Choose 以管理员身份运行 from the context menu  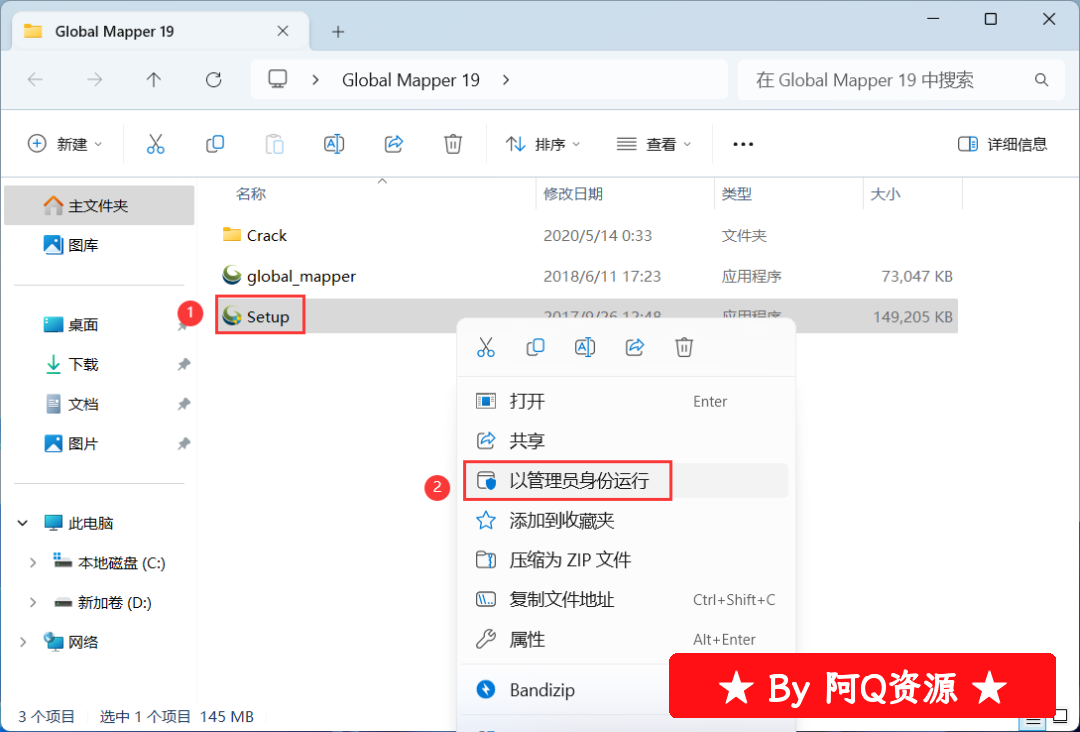point(626,481)
